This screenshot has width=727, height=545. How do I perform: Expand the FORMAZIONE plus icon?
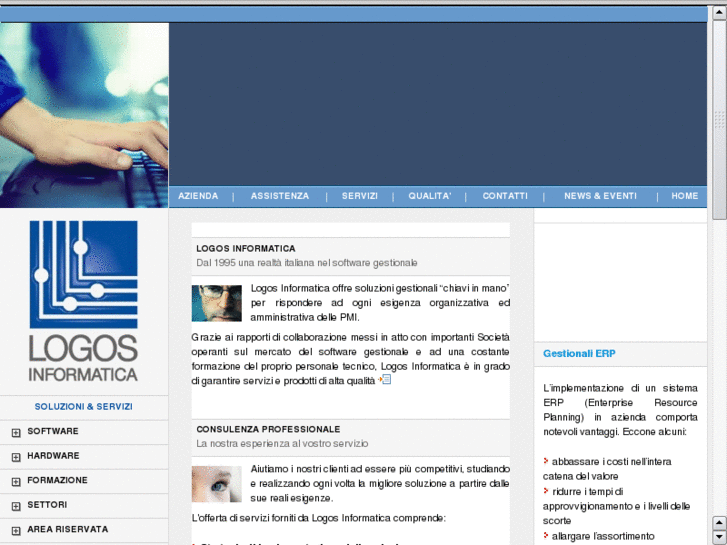(16, 482)
